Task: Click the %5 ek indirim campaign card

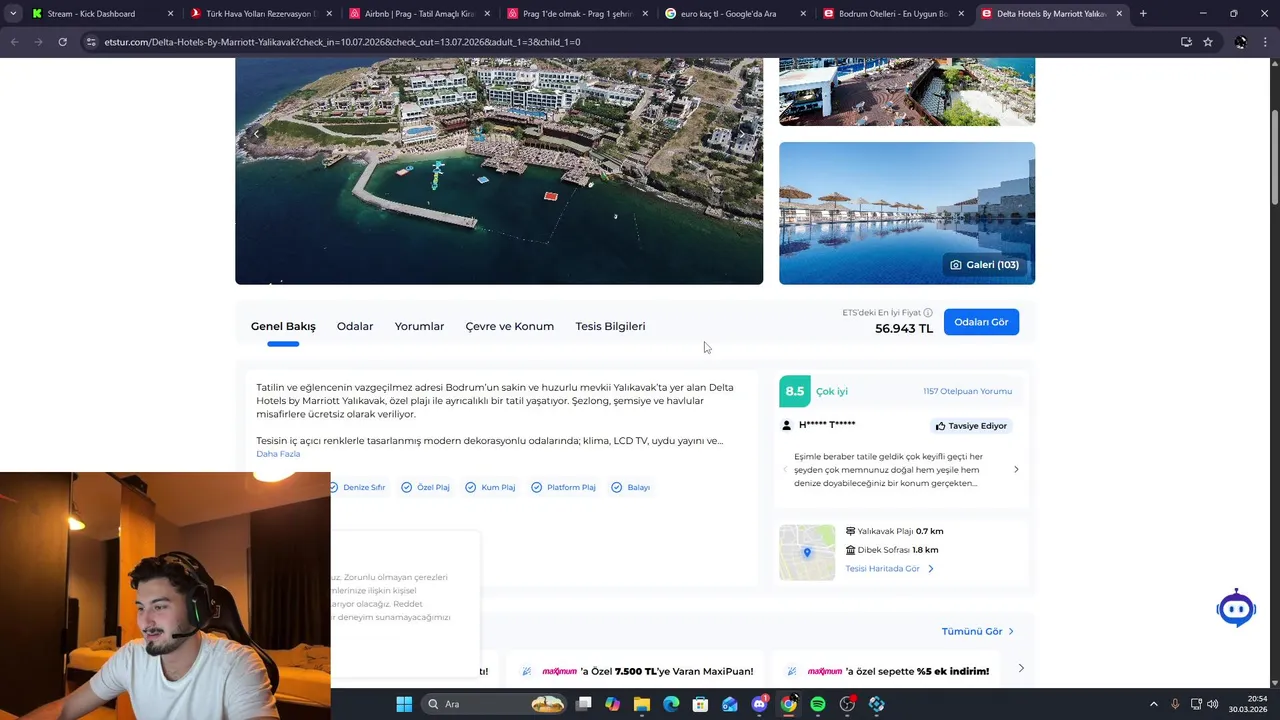Action: pos(888,670)
